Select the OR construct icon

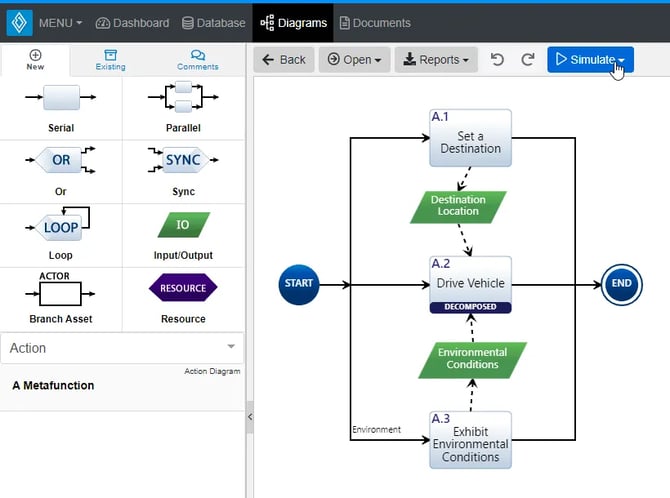click(61, 160)
